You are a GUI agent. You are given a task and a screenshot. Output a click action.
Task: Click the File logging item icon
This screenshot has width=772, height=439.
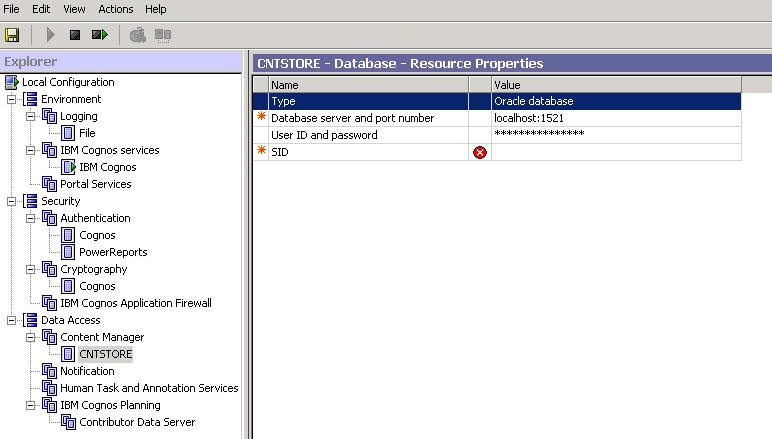point(68,133)
